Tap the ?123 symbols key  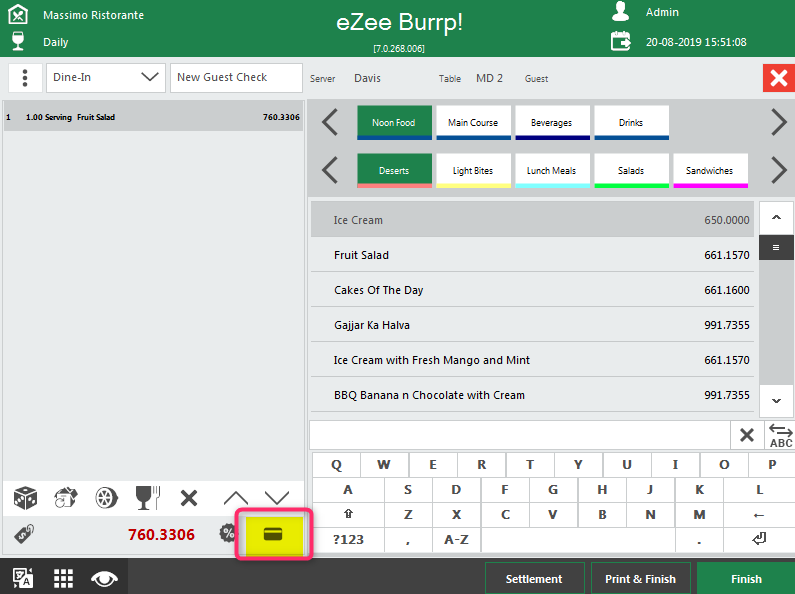click(x=348, y=539)
